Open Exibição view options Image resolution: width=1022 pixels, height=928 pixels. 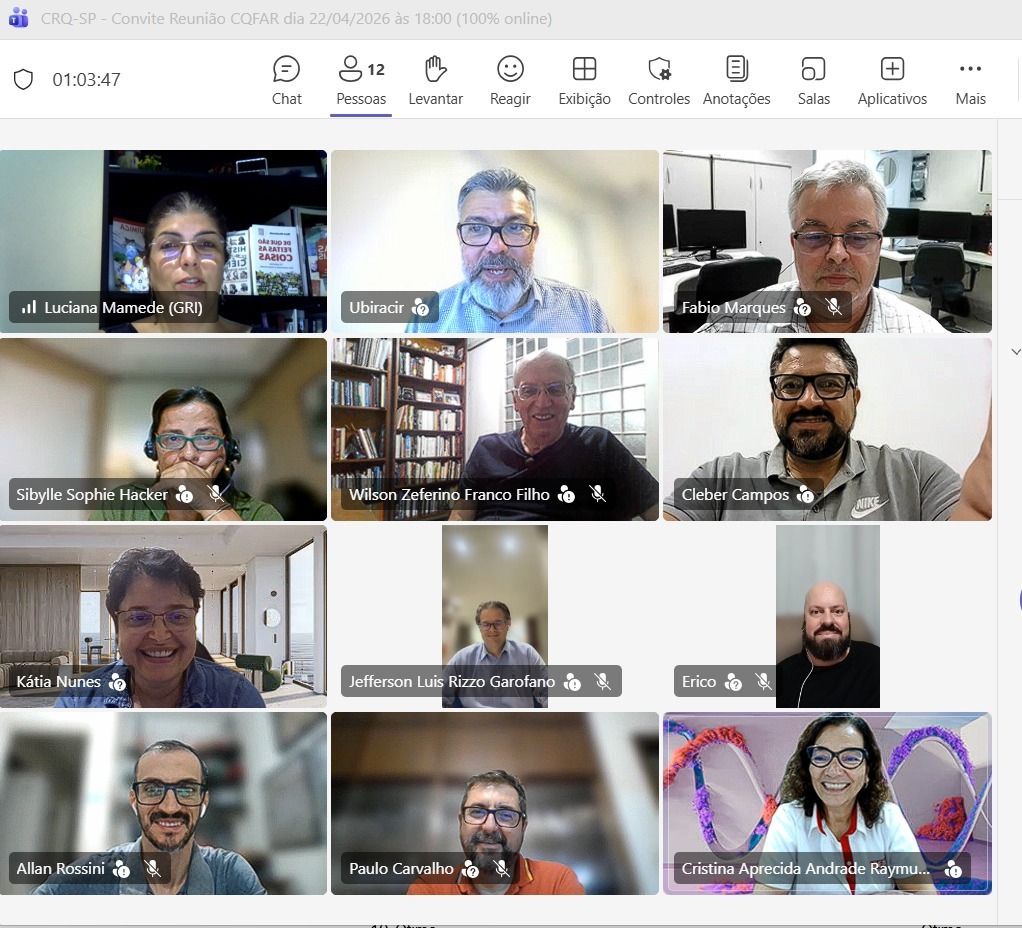(x=584, y=81)
